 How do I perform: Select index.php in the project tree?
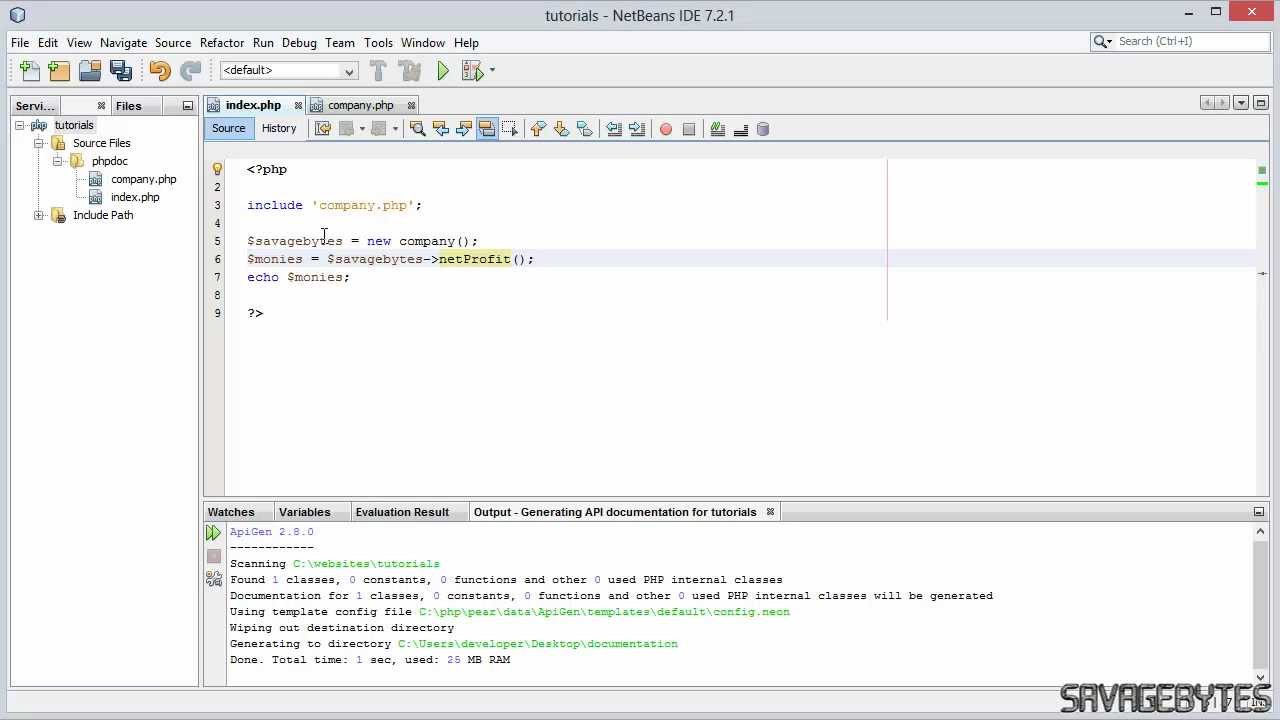pos(135,197)
